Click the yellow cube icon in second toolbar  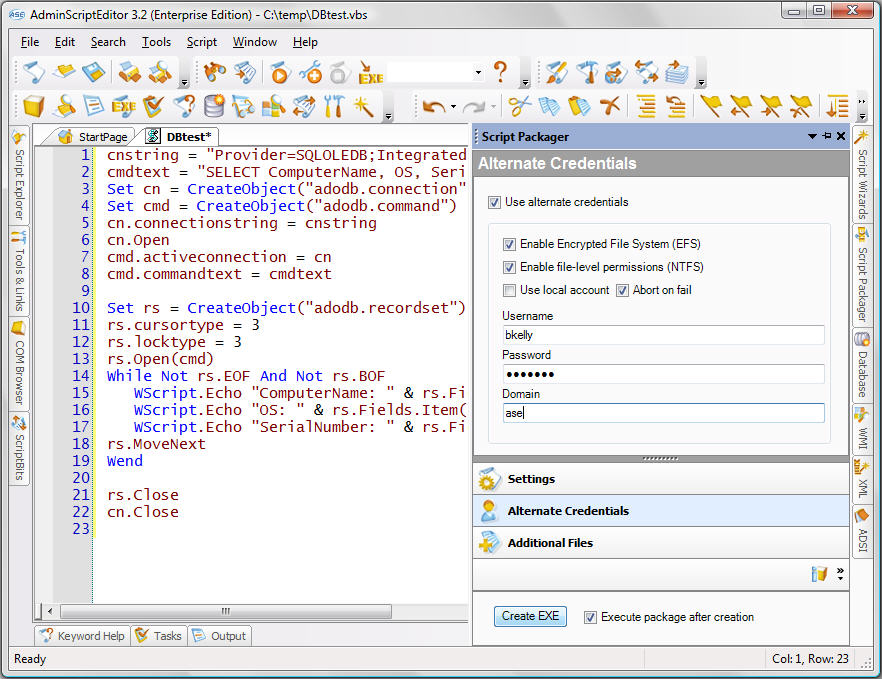click(x=34, y=106)
